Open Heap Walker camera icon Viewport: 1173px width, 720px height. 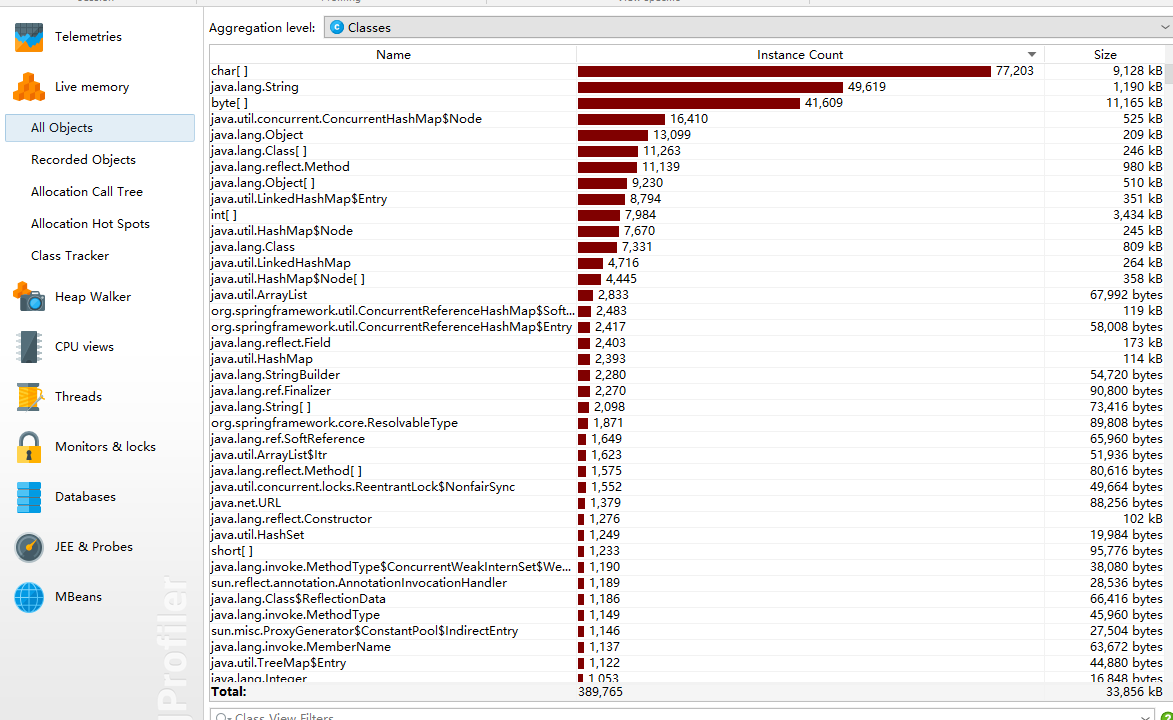click(x=29, y=297)
